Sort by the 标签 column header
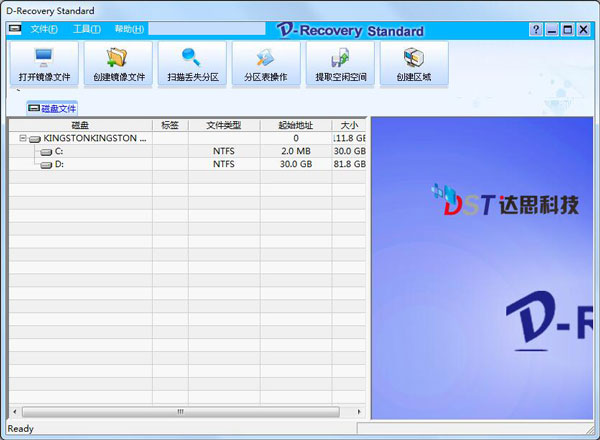This screenshot has height=440, width=600. (x=170, y=125)
